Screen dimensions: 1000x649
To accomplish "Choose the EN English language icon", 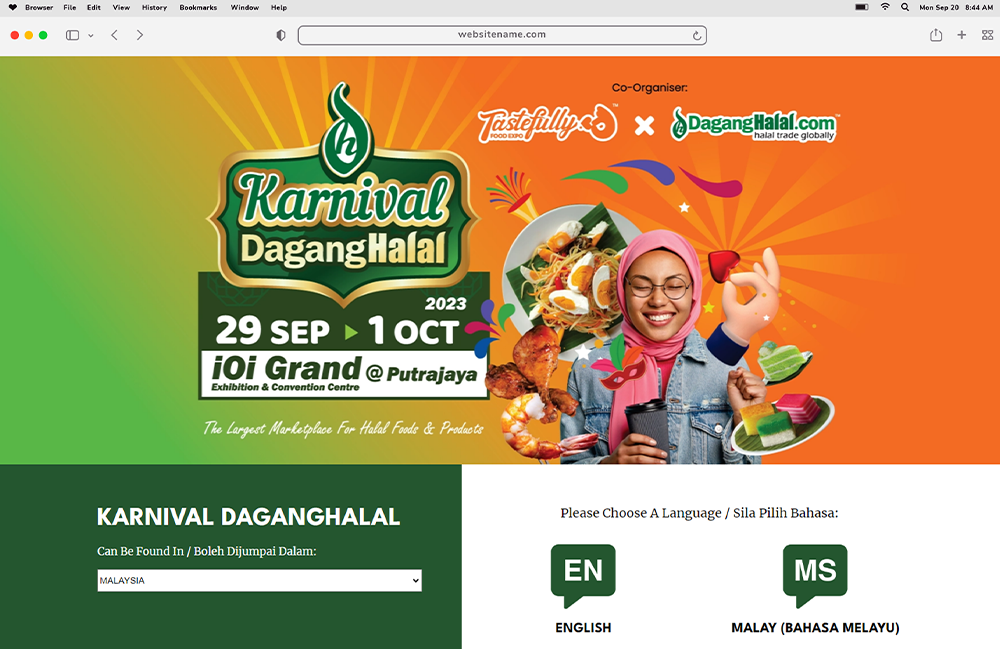I will [583, 576].
